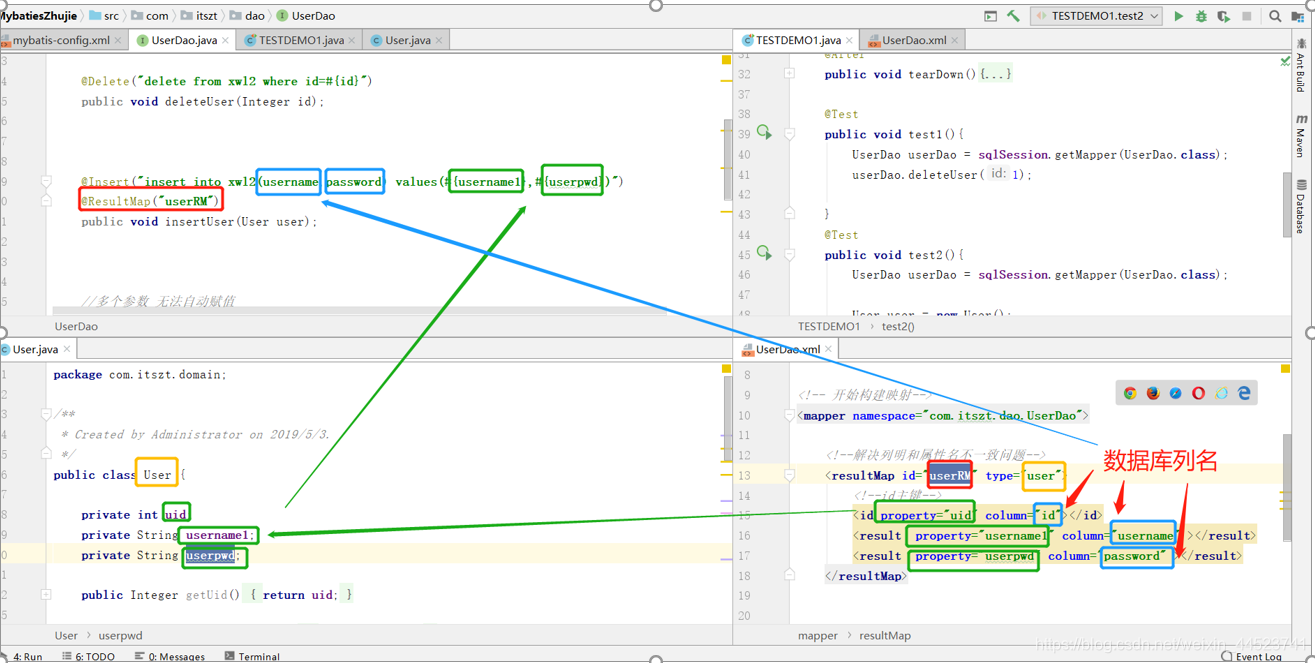Click green checkmark inspection status in TESTDEMO1 editor
The width and height of the screenshot is (1315, 663).
[x=1285, y=61]
